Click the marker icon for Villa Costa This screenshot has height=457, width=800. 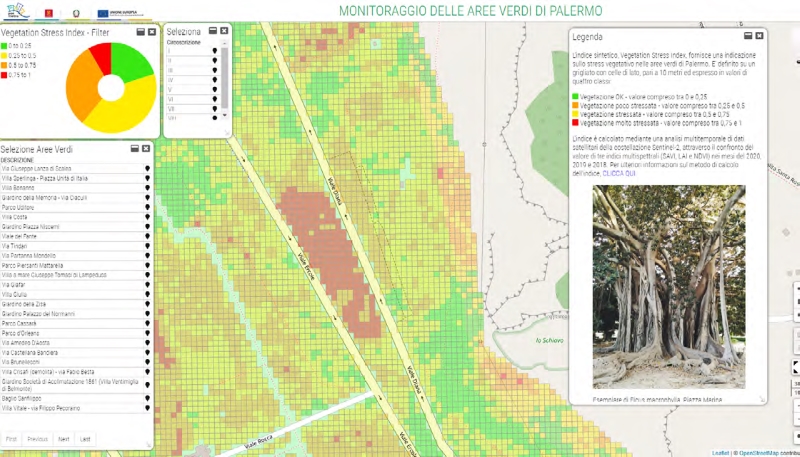coord(147,217)
